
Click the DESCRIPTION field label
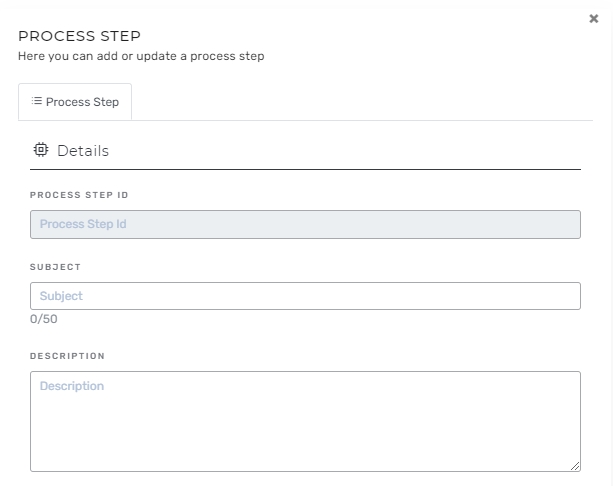pyautogui.click(x=67, y=356)
